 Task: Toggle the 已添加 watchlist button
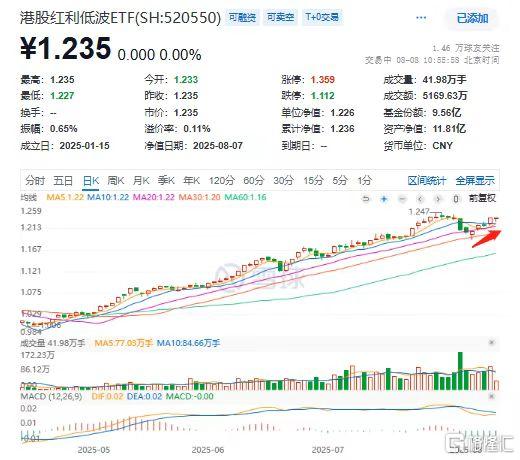(472, 18)
